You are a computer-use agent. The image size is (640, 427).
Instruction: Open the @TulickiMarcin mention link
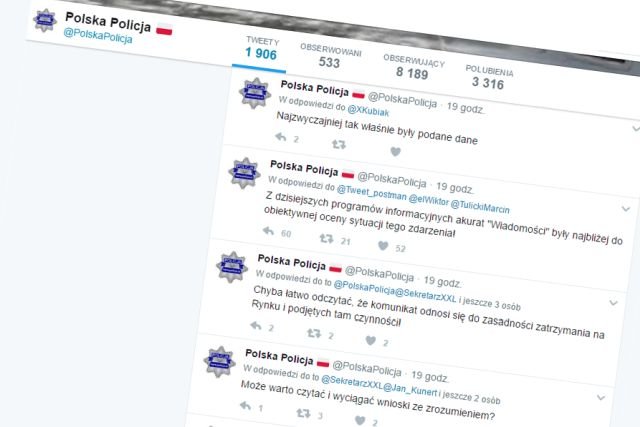480,206
